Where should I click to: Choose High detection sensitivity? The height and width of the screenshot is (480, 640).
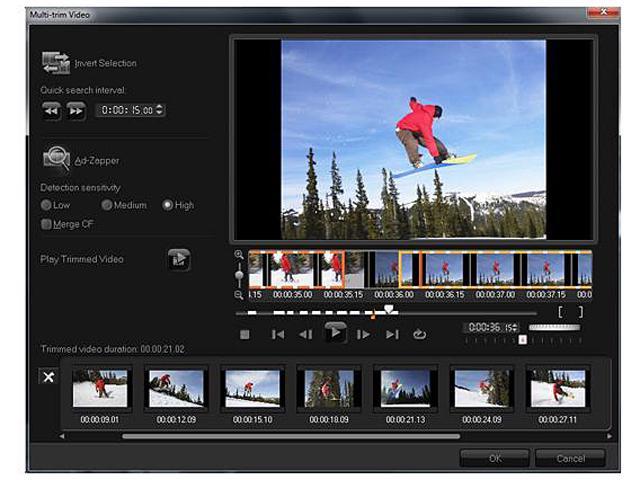(x=167, y=205)
